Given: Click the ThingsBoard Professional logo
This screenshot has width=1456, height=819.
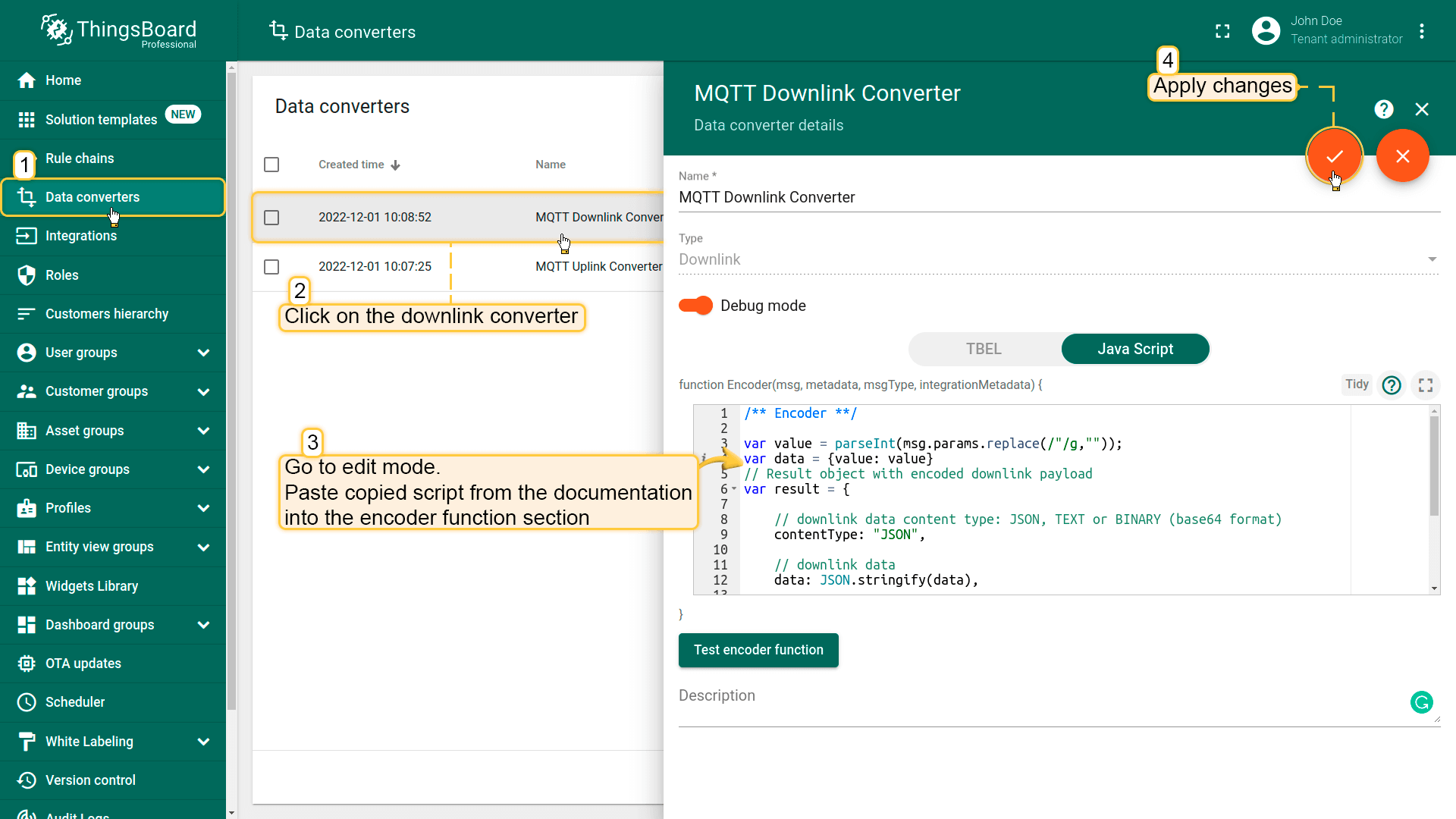Looking at the screenshot, I should pyautogui.click(x=119, y=31).
